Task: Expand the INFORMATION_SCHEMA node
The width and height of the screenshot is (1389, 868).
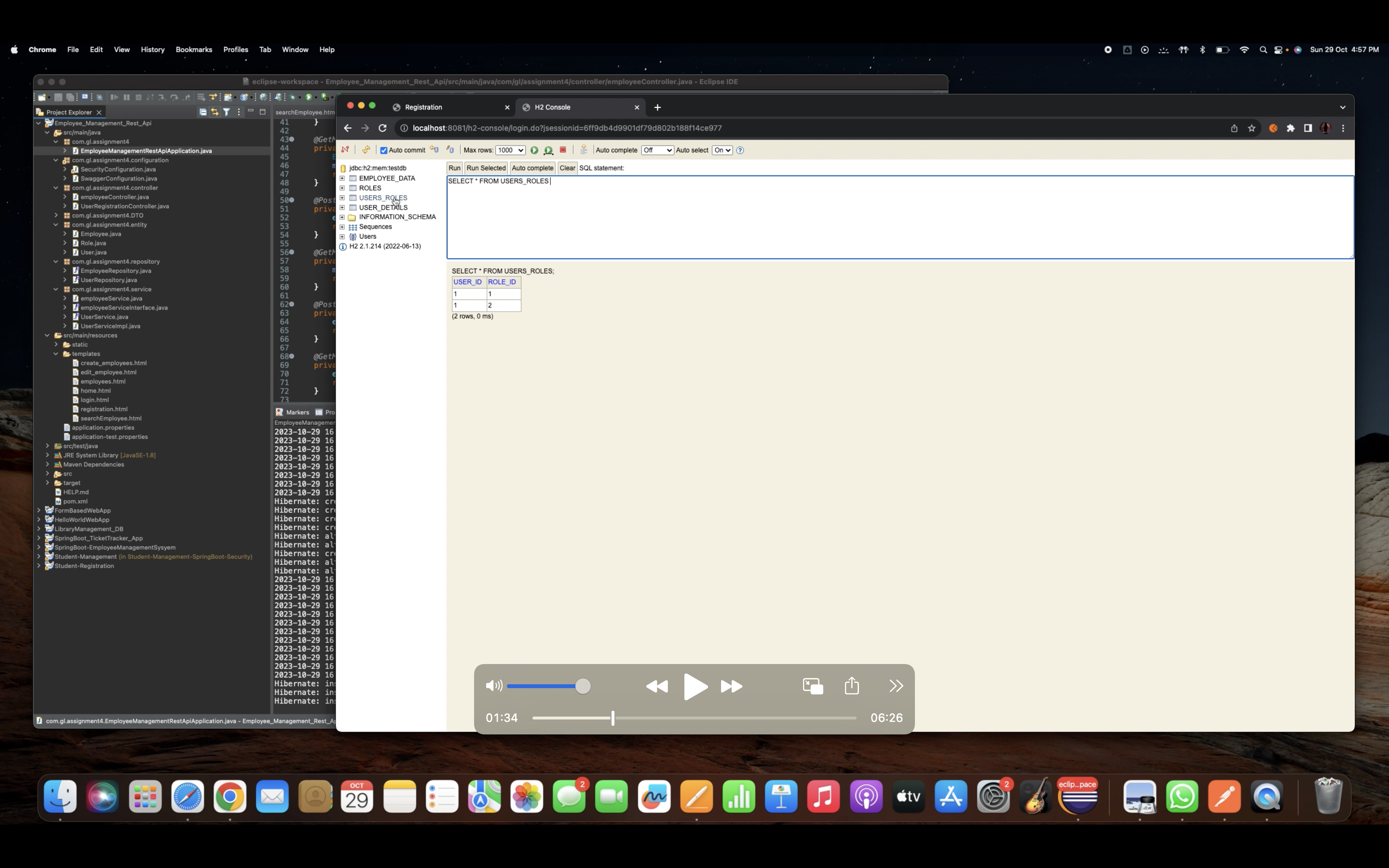Action: click(342, 217)
